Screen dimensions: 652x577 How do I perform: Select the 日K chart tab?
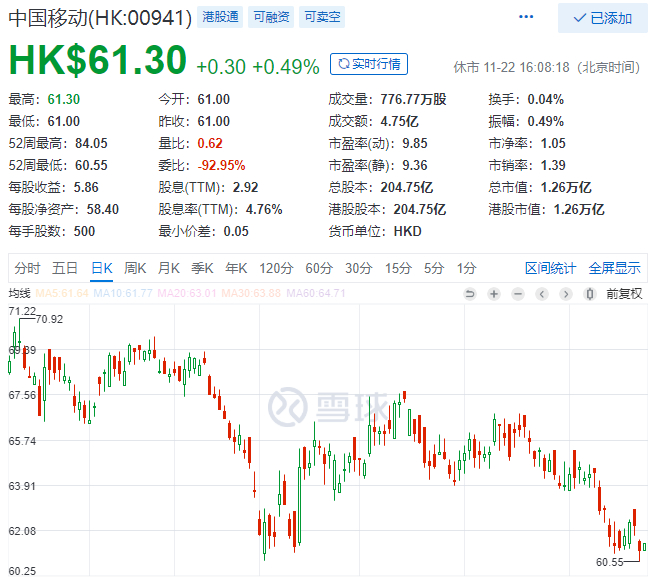tap(102, 268)
